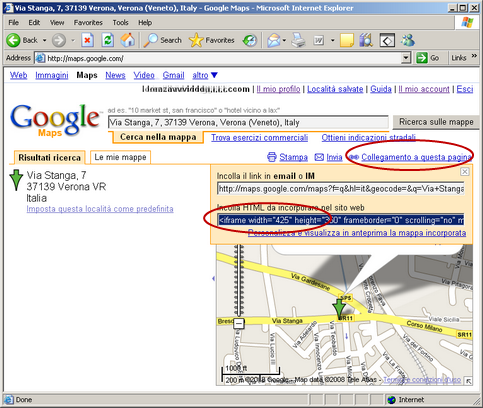
Task: Click the email link URL field
Action: click(341, 189)
